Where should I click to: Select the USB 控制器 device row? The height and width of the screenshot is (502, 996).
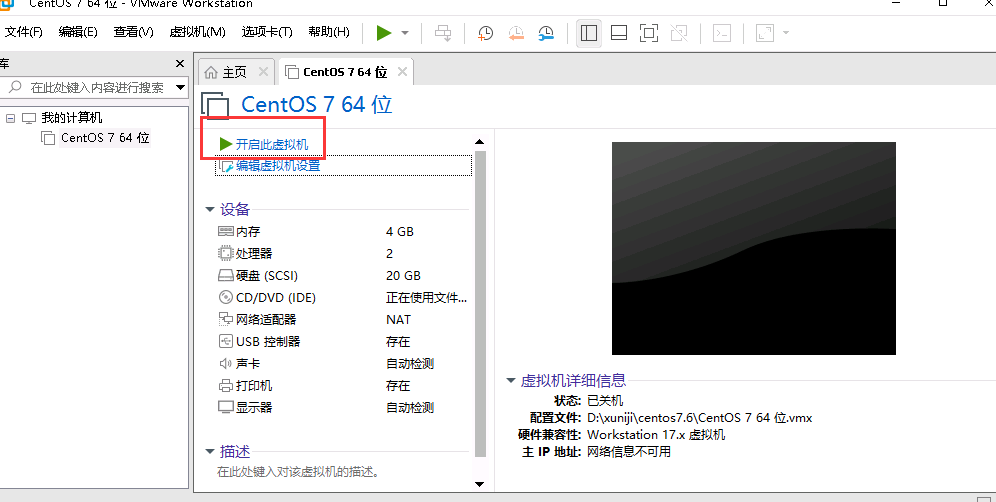coord(343,342)
